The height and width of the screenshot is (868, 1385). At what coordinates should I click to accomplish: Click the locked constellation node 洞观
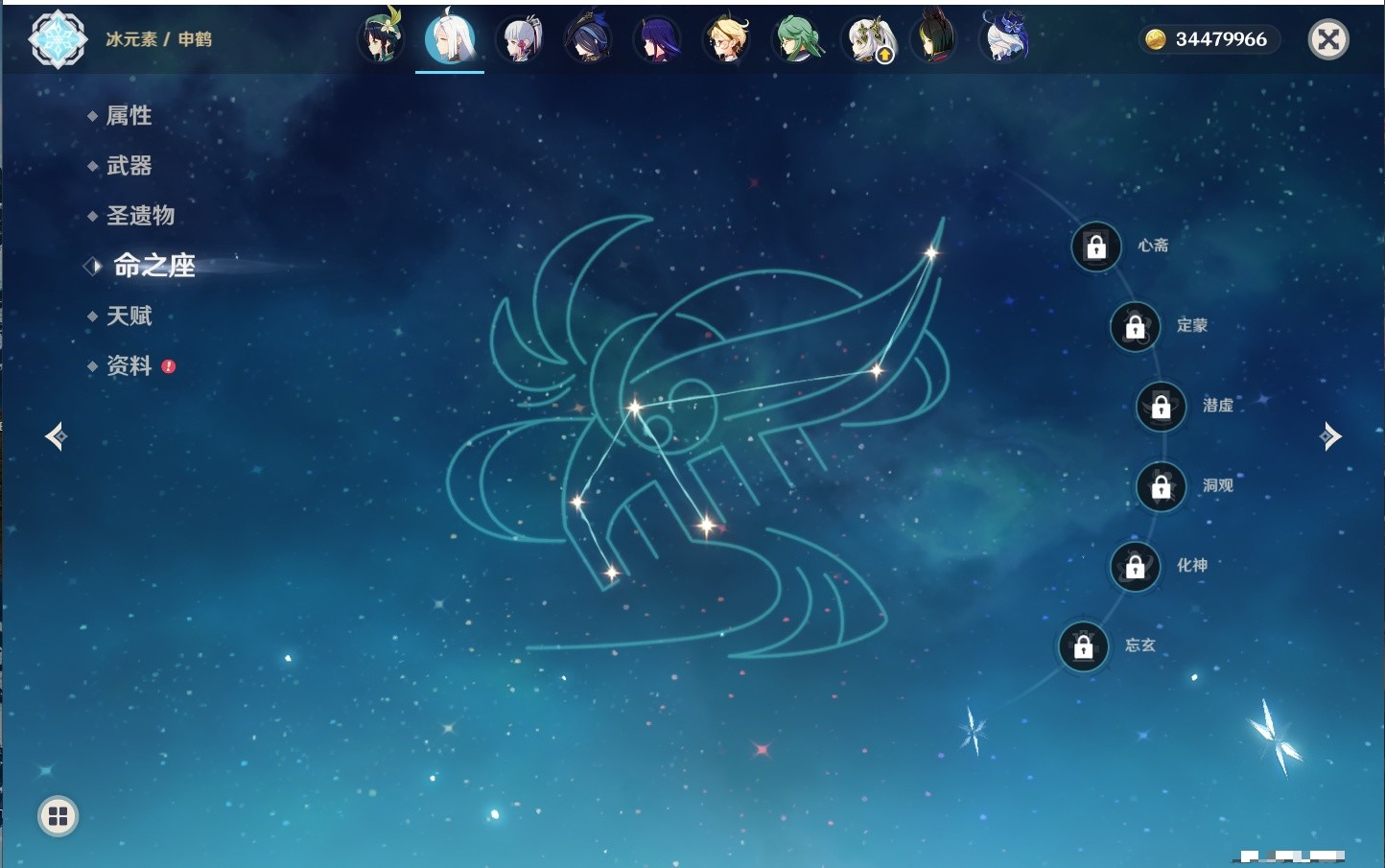tap(1162, 487)
